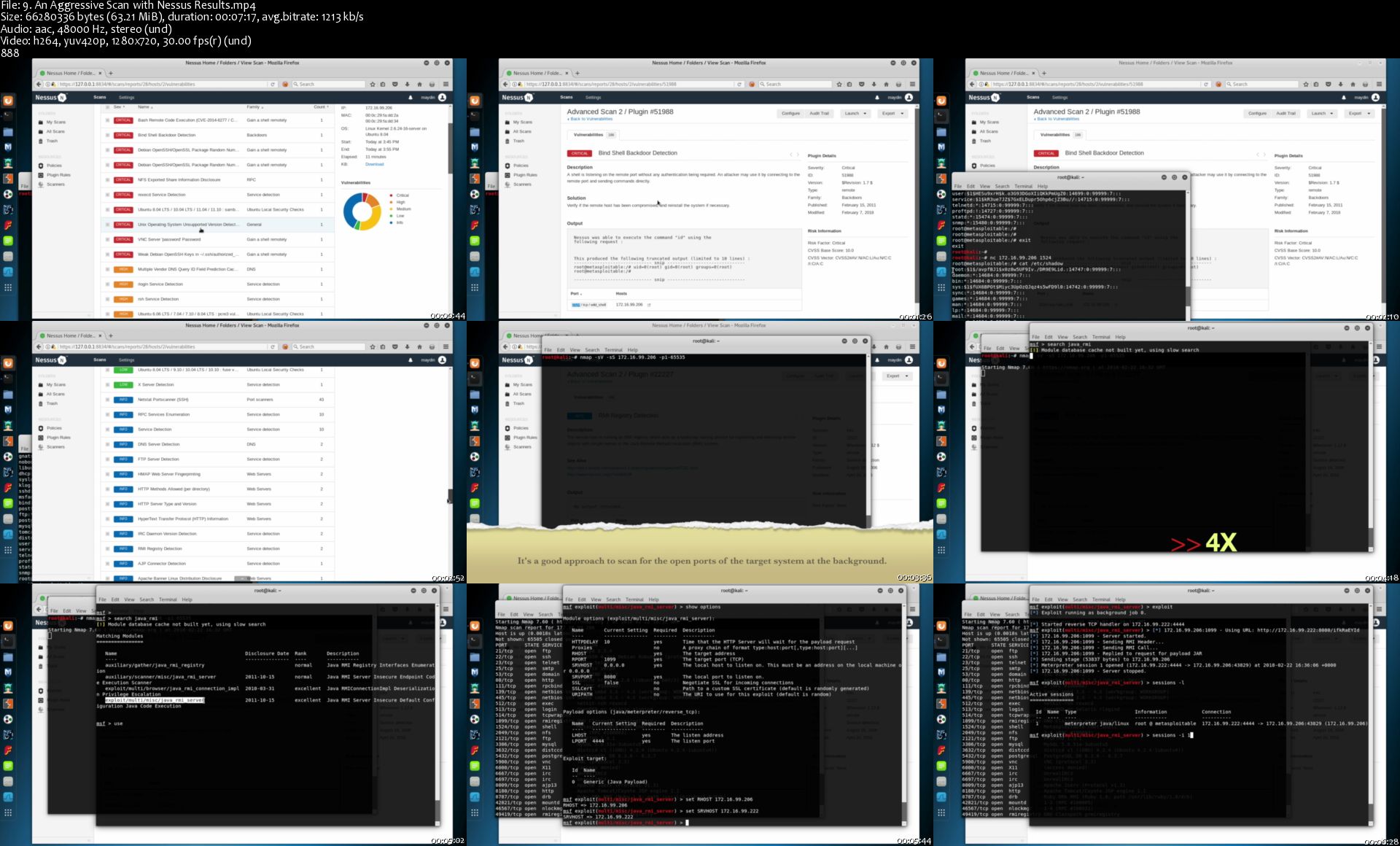Image resolution: width=1400 pixels, height=846 pixels.
Task: Click Back to Vulnerabilities link in 00:01:26 frame
Action: (590, 119)
